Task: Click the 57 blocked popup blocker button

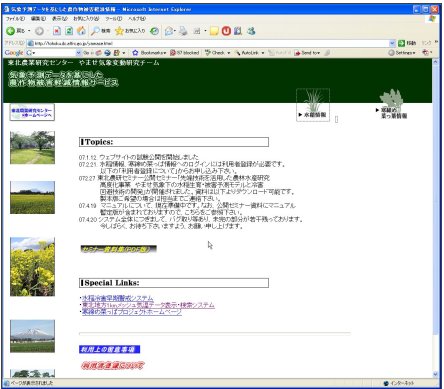Action: coord(185,53)
